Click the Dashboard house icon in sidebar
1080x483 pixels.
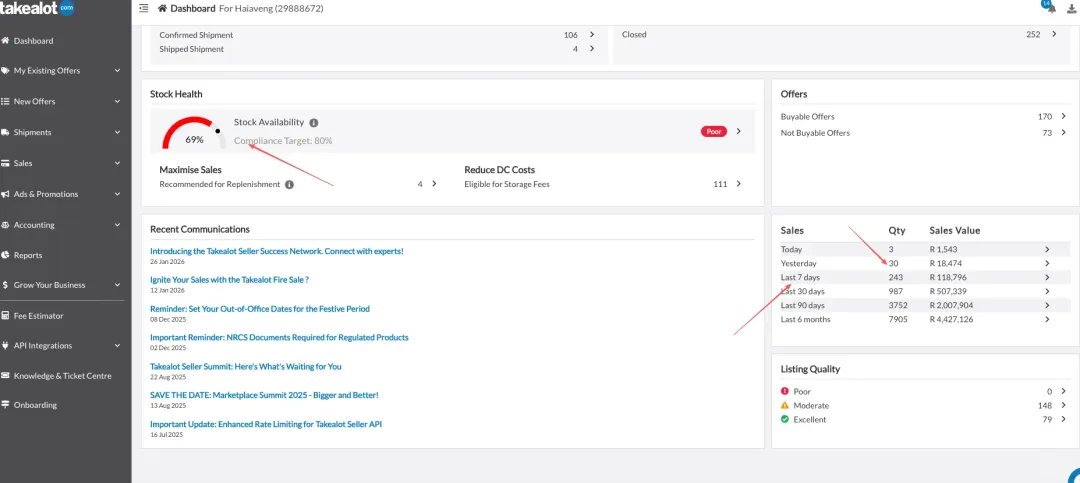(6, 41)
